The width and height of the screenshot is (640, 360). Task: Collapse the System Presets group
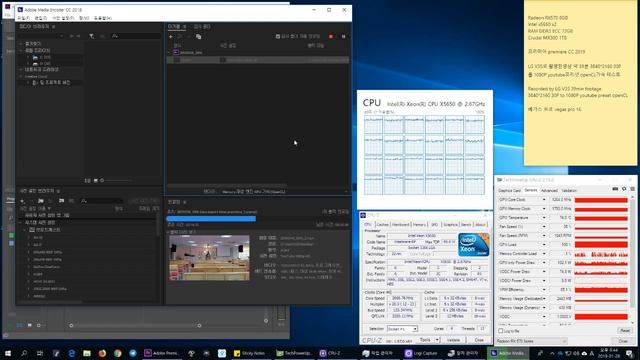click(x=21, y=223)
